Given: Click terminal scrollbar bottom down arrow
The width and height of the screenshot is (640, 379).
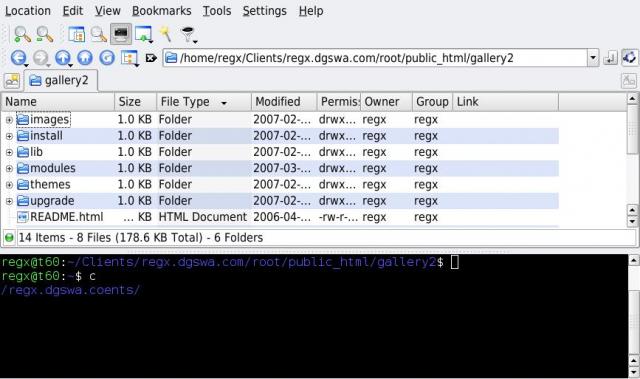Looking at the screenshot, I should coord(633,372).
